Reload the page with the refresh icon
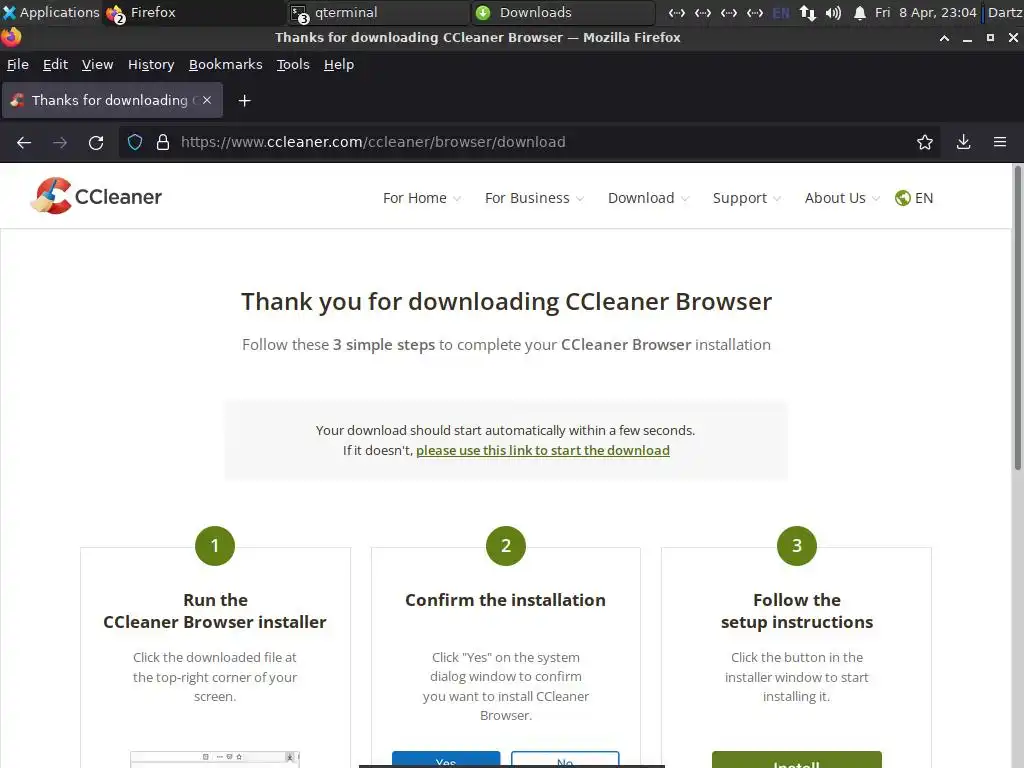 pos(96,142)
